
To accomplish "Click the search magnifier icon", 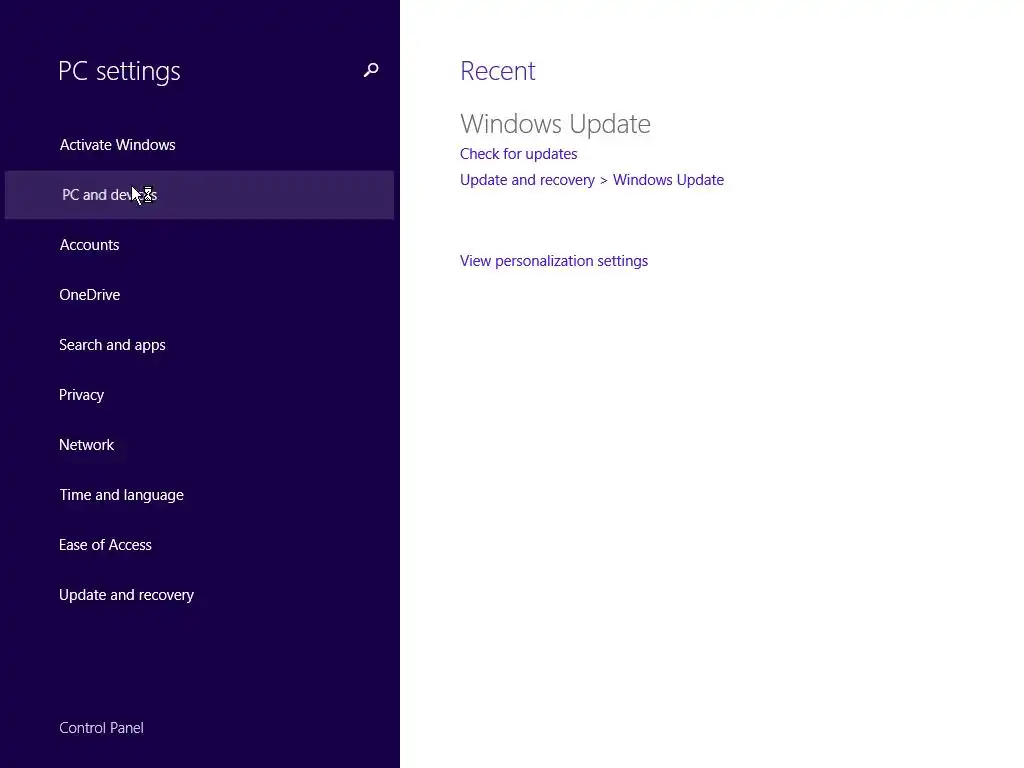I will click(371, 70).
